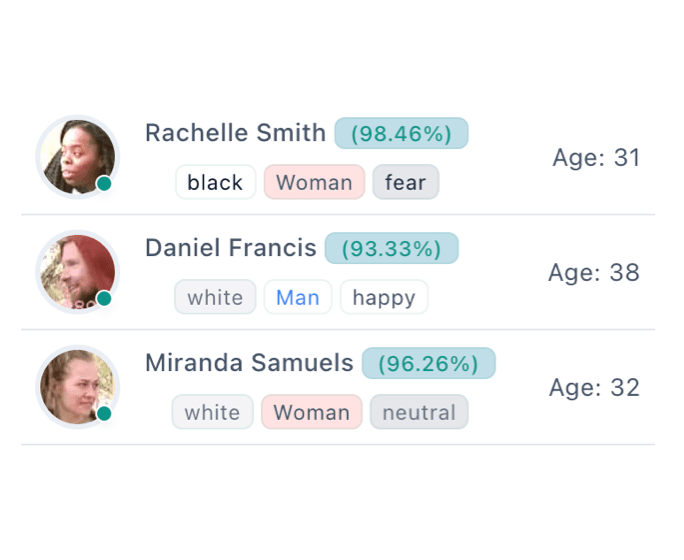Click the Woman tag in Rachelle Smith's row
Image resolution: width=684 pixels, height=560 pixels.
pyautogui.click(x=314, y=182)
